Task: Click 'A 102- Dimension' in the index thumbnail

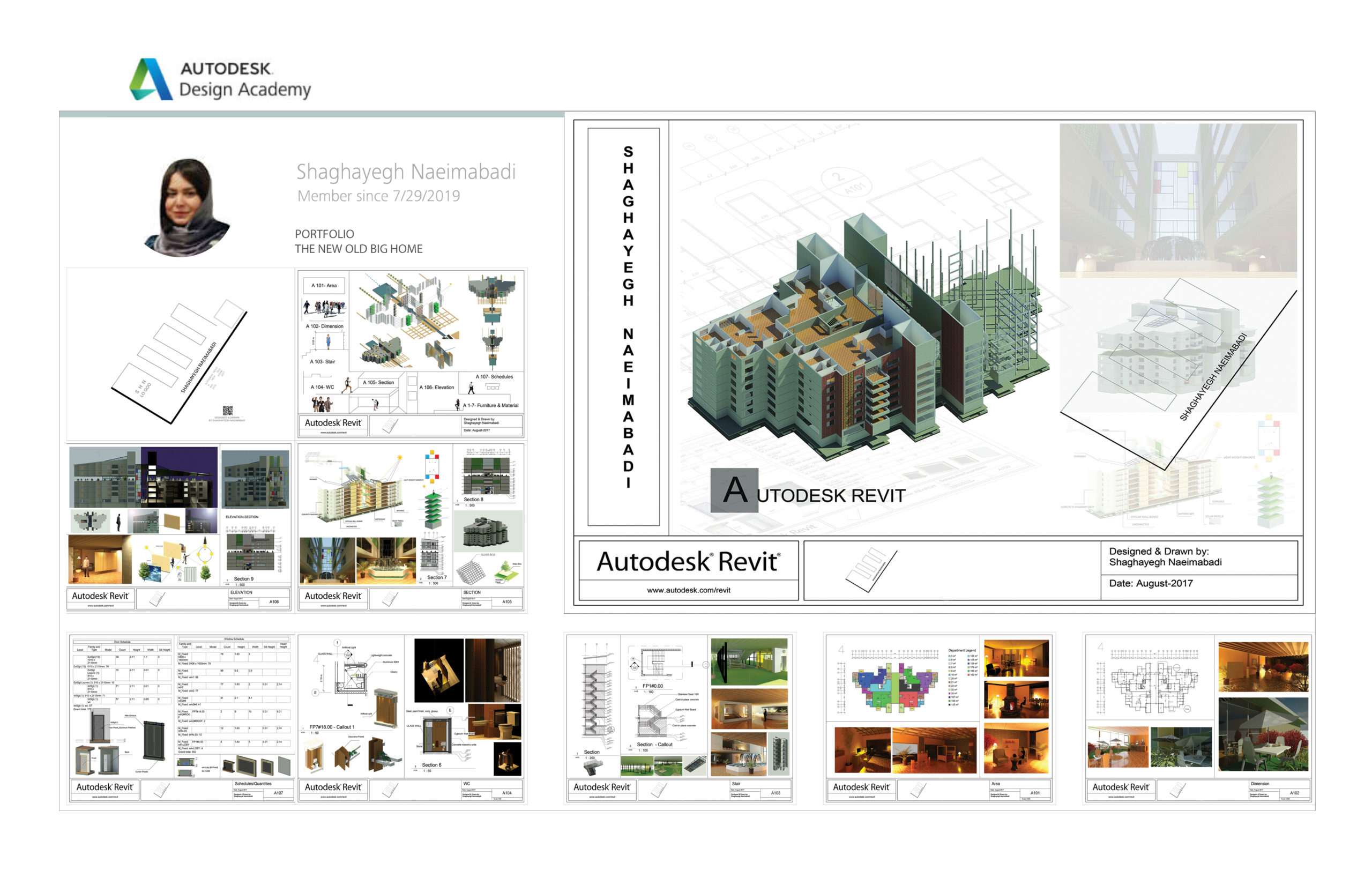Action: point(324,326)
